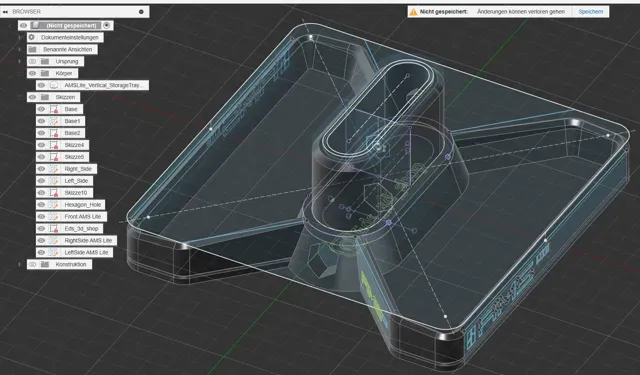
Task: Click the 'Änderungen können verloren gehen' message
Action: [521, 12]
